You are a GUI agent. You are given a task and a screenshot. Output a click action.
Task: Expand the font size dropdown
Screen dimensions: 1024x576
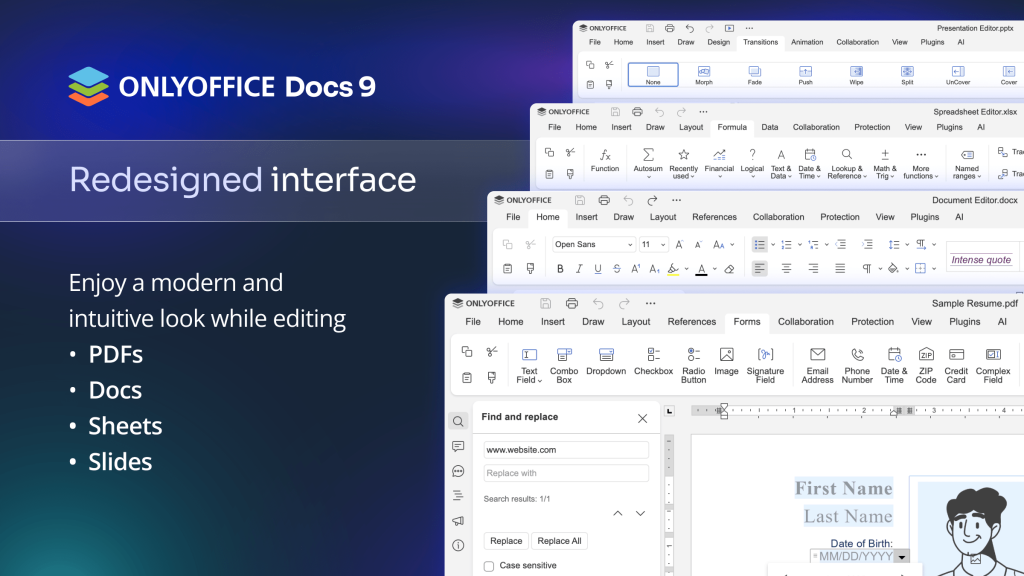(x=662, y=244)
